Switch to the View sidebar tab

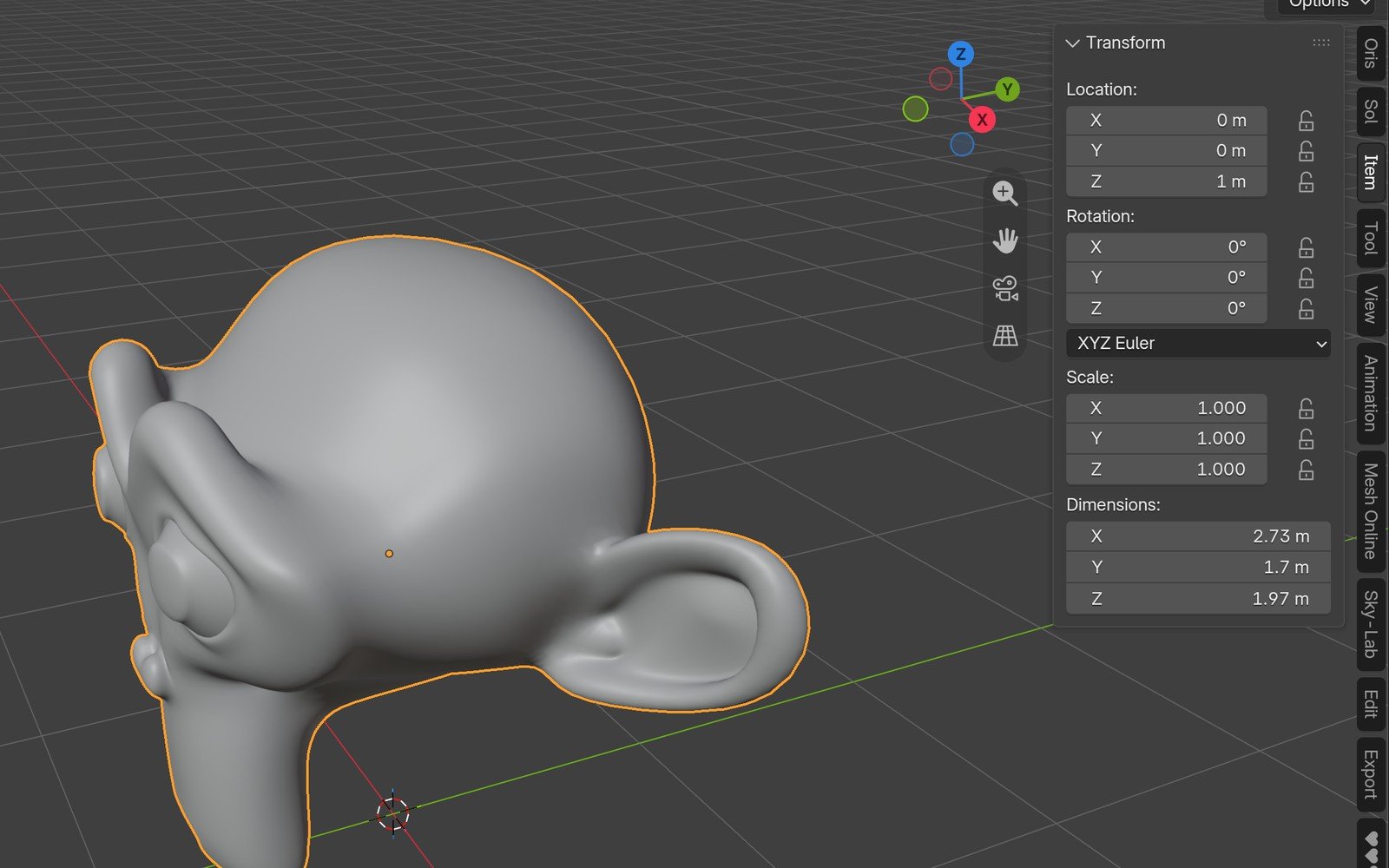click(x=1370, y=305)
